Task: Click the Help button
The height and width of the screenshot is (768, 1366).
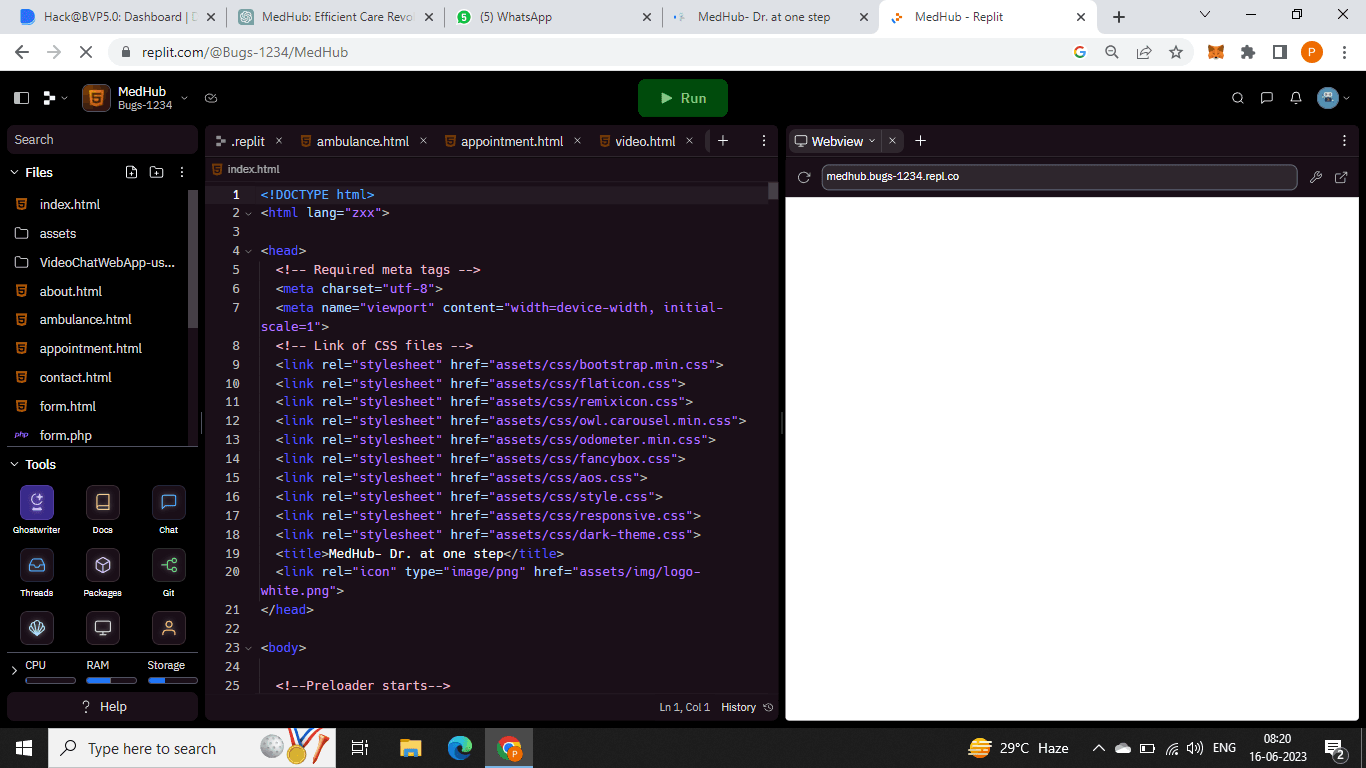Action: click(x=102, y=706)
